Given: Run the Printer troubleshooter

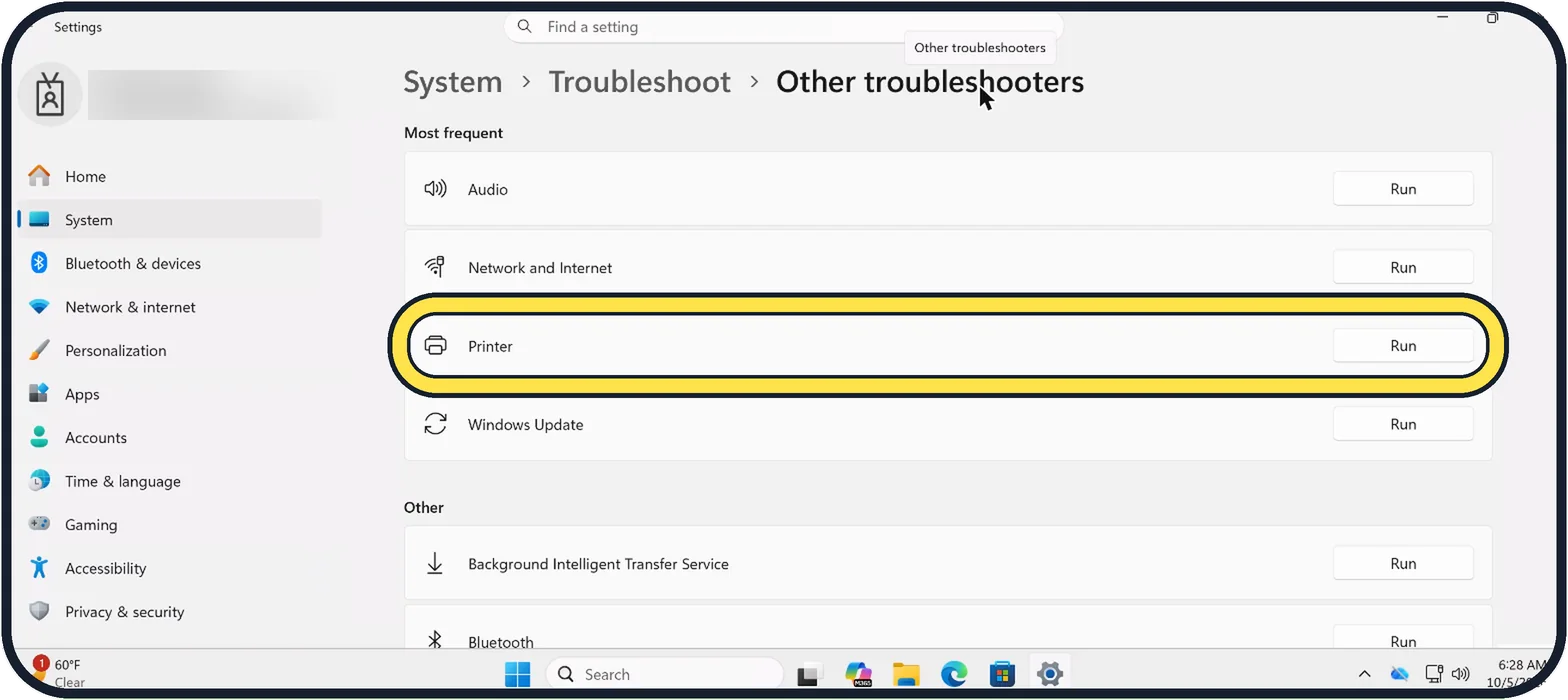Looking at the screenshot, I should coord(1403,346).
